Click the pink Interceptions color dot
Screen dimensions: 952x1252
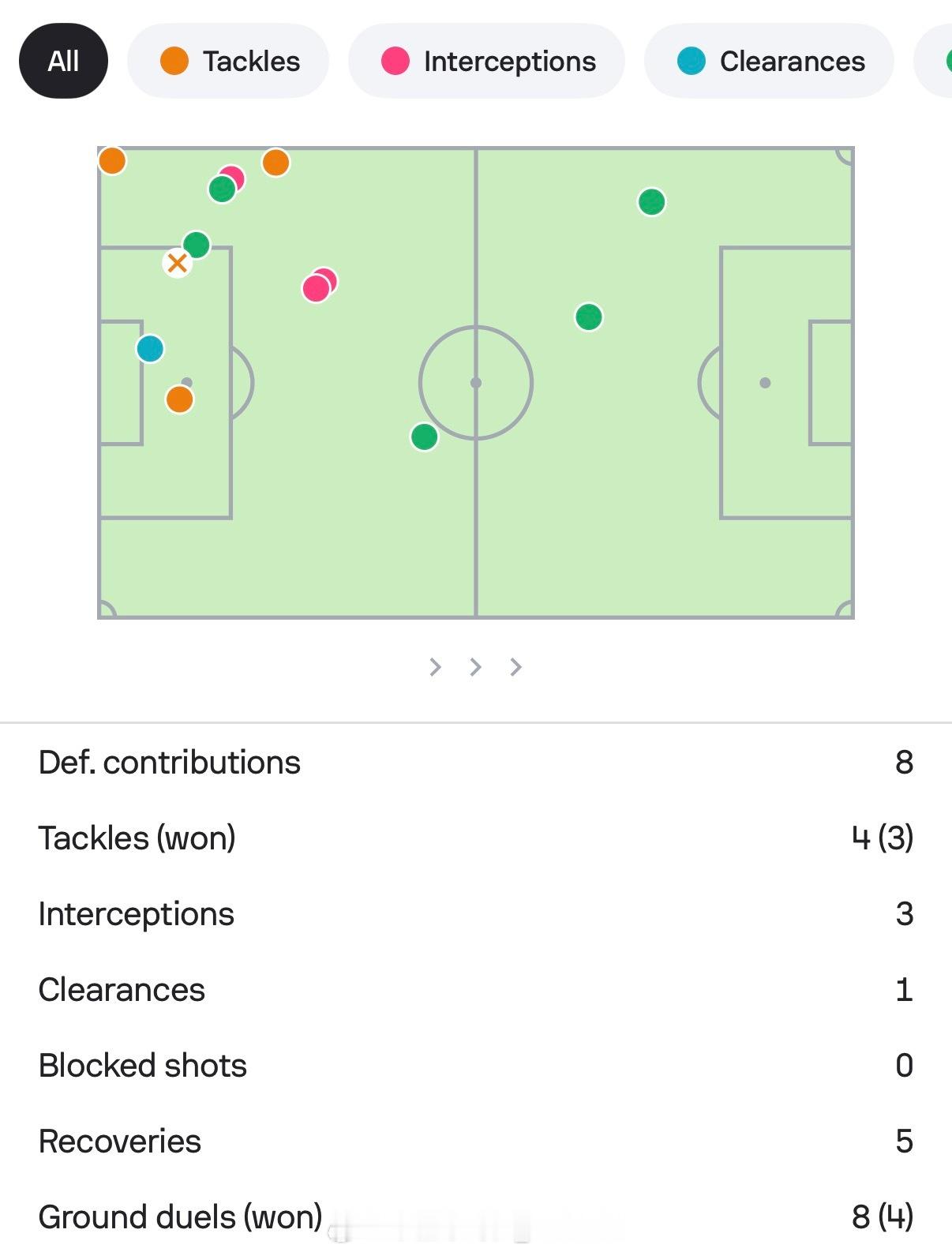click(x=395, y=61)
